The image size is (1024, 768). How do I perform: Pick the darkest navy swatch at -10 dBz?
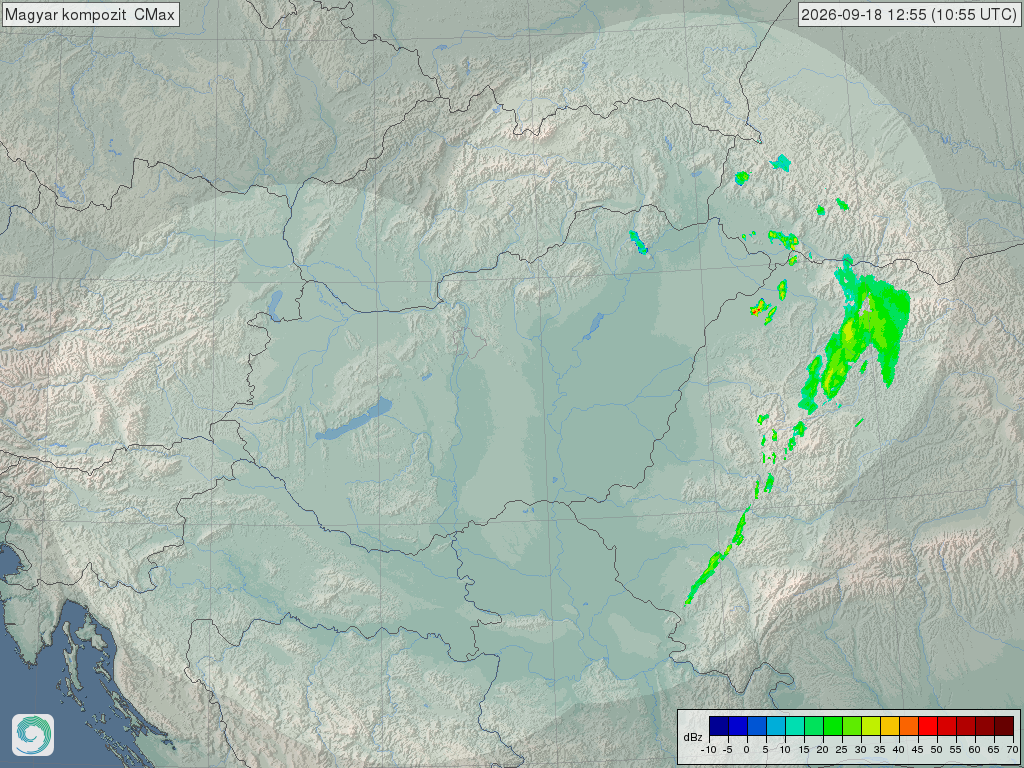point(718,726)
